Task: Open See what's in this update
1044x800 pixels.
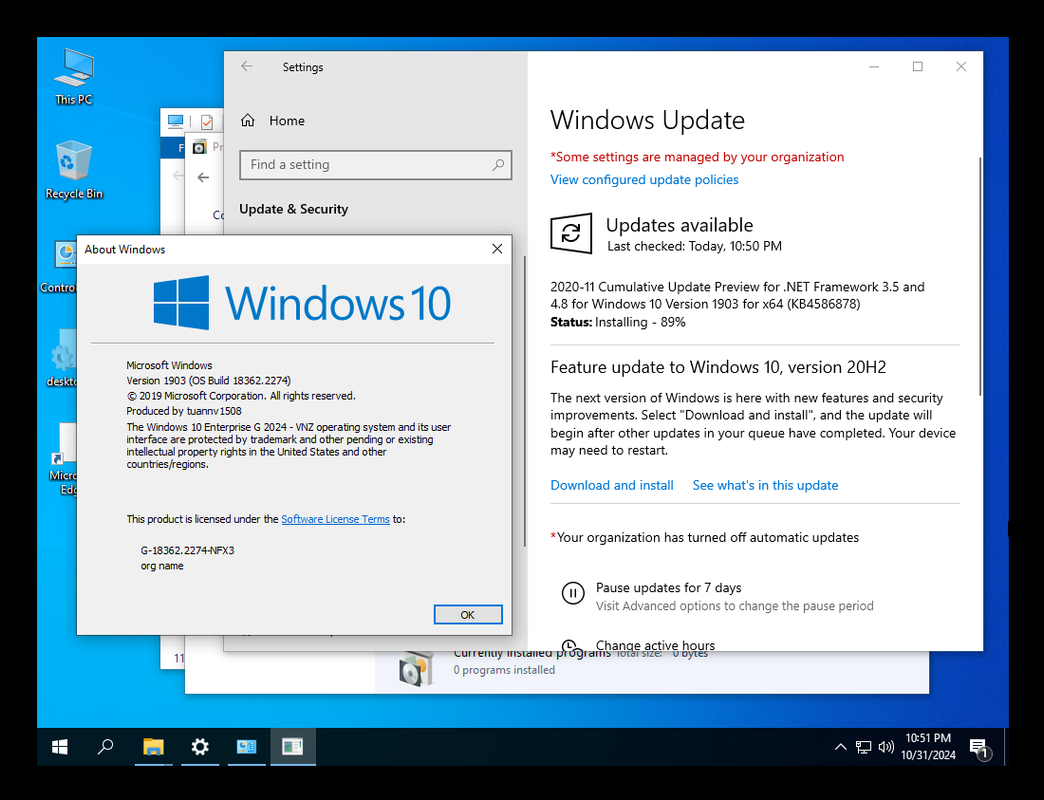Action: [x=765, y=485]
